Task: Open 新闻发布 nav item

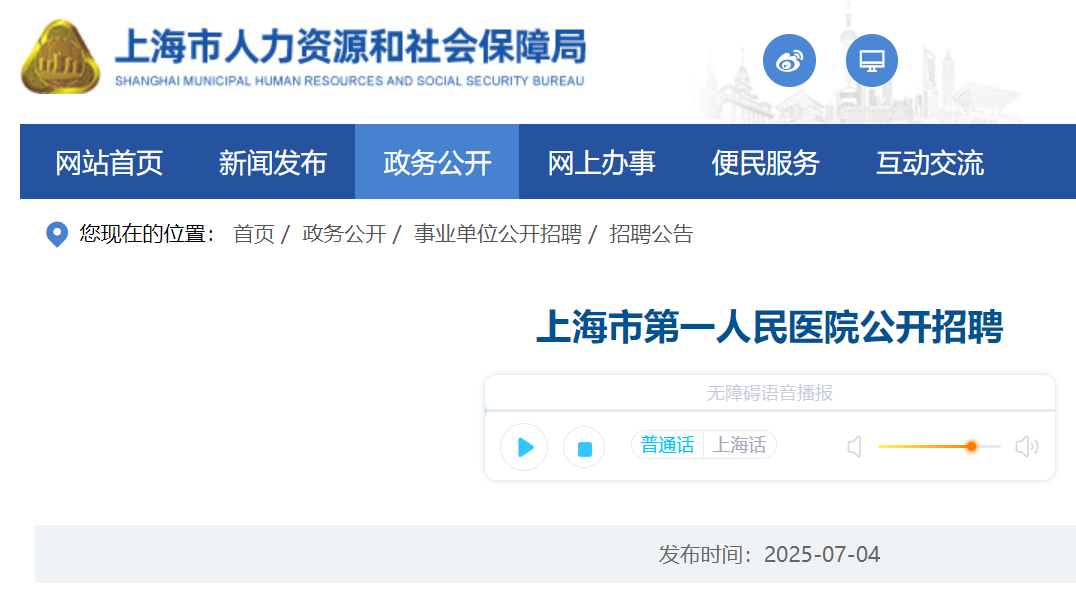Action: tap(272, 163)
